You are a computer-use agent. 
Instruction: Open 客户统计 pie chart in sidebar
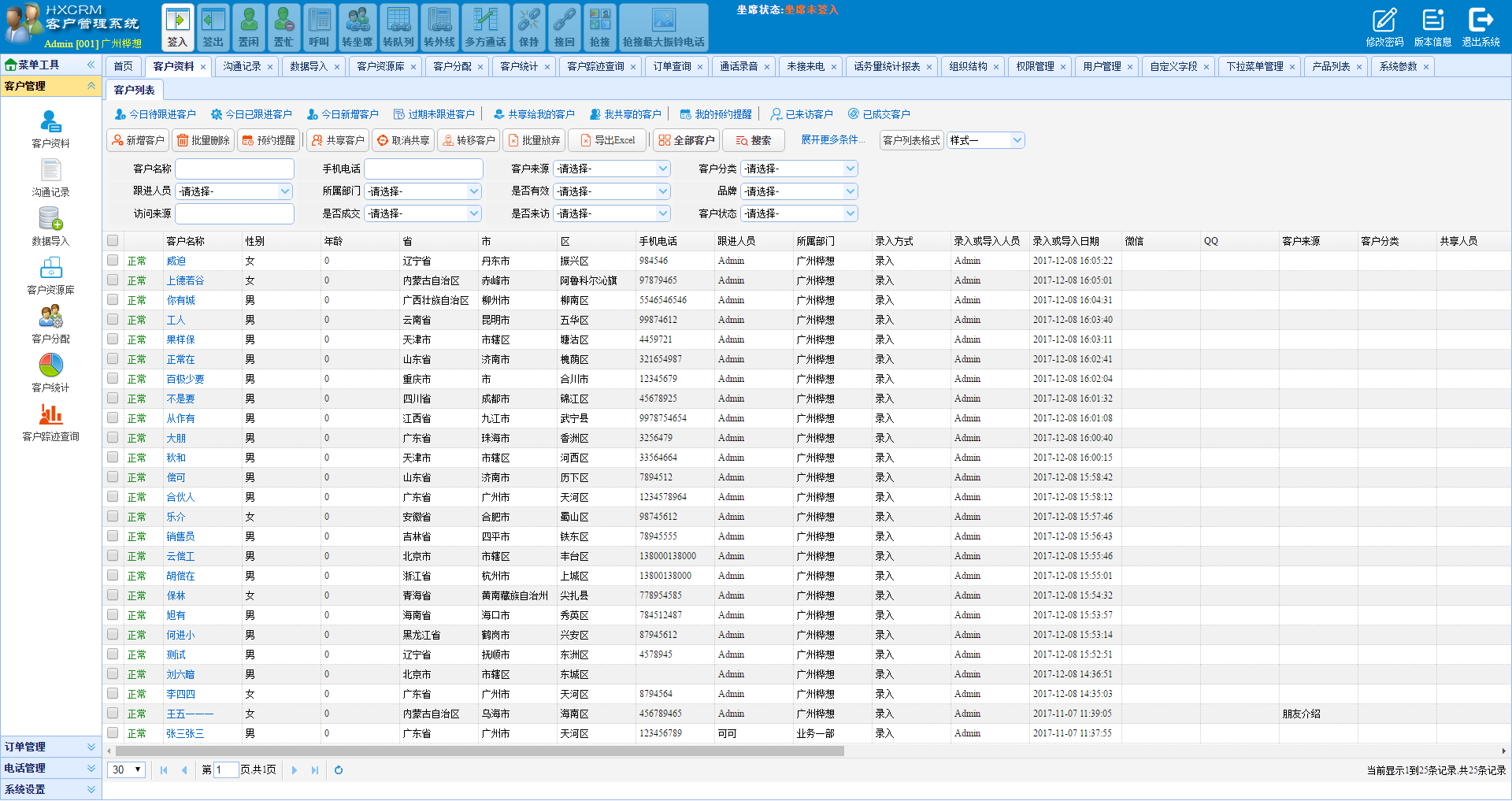[x=51, y=373]
